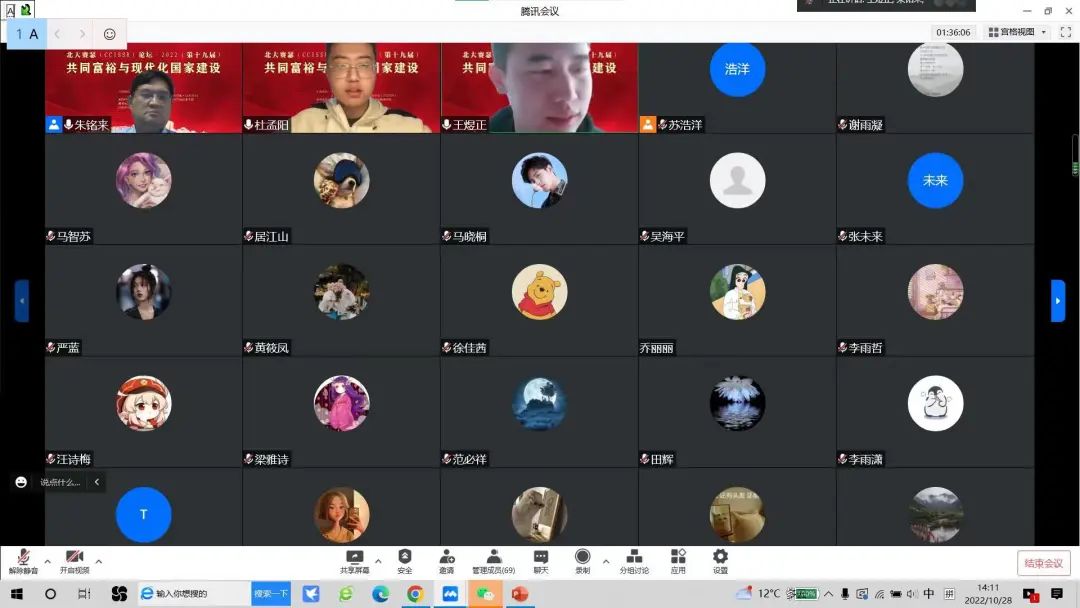Expand audio options arrow beside microphone
The width and height of the screenshot is (1080, 608).
click(x=47, y=561)
